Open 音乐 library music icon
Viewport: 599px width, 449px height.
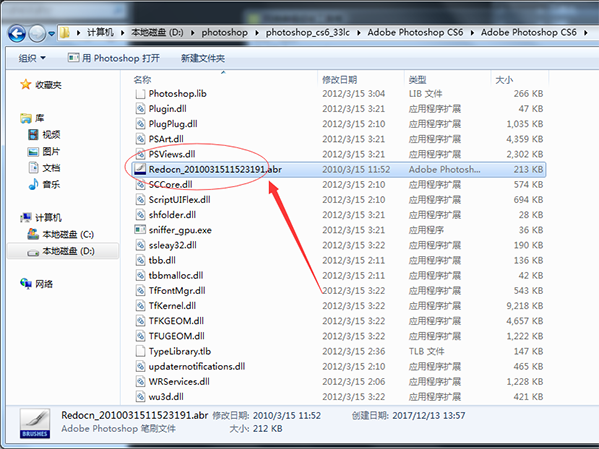click(x=33, y=184)
